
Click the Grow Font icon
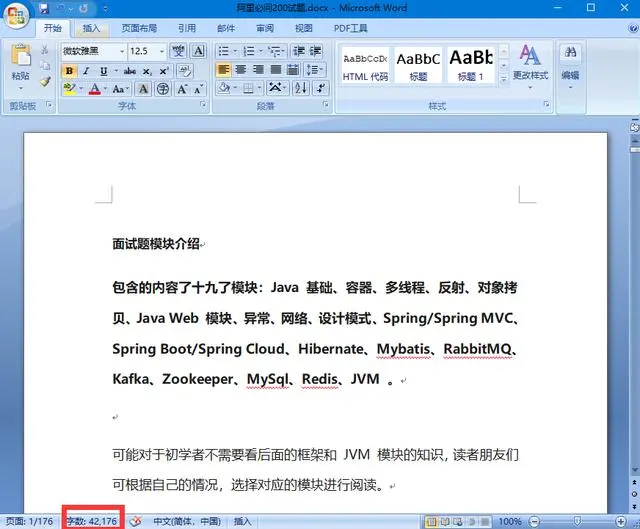pyautogui.click(x=182, y=89)
